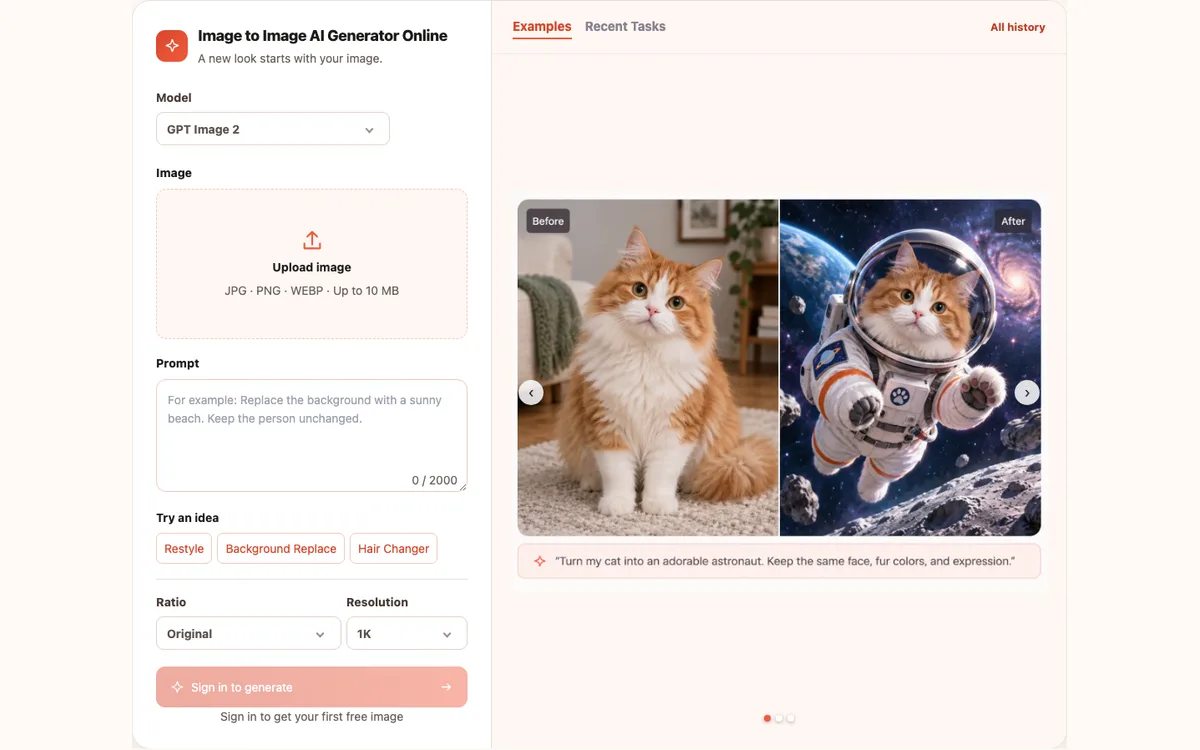Image resolution: width=1200 pixels, height=750 pixels.
Task: Select the third carousel dot indicator
Action: point(791,718)
